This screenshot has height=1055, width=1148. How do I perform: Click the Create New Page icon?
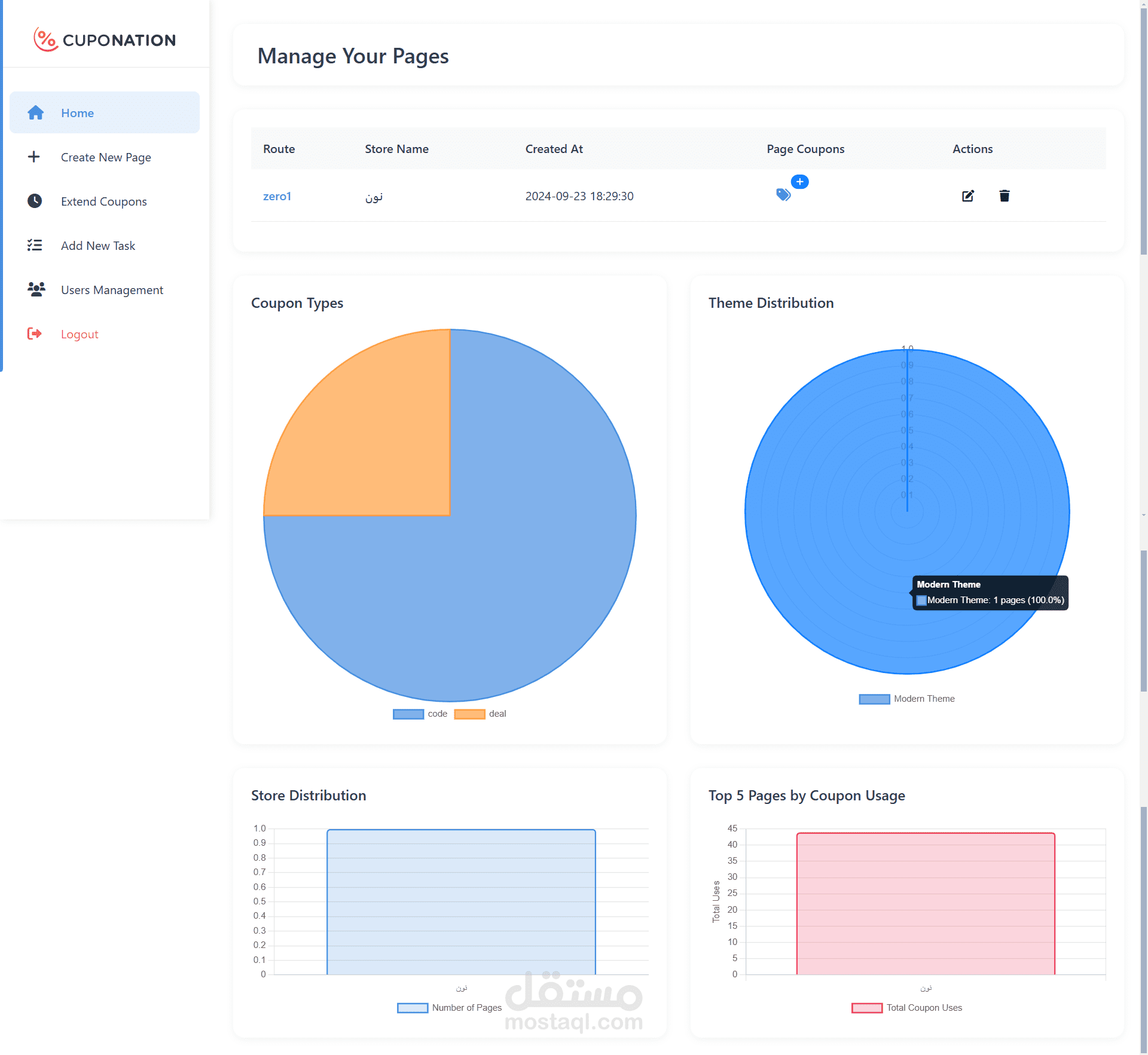point(34,157)
